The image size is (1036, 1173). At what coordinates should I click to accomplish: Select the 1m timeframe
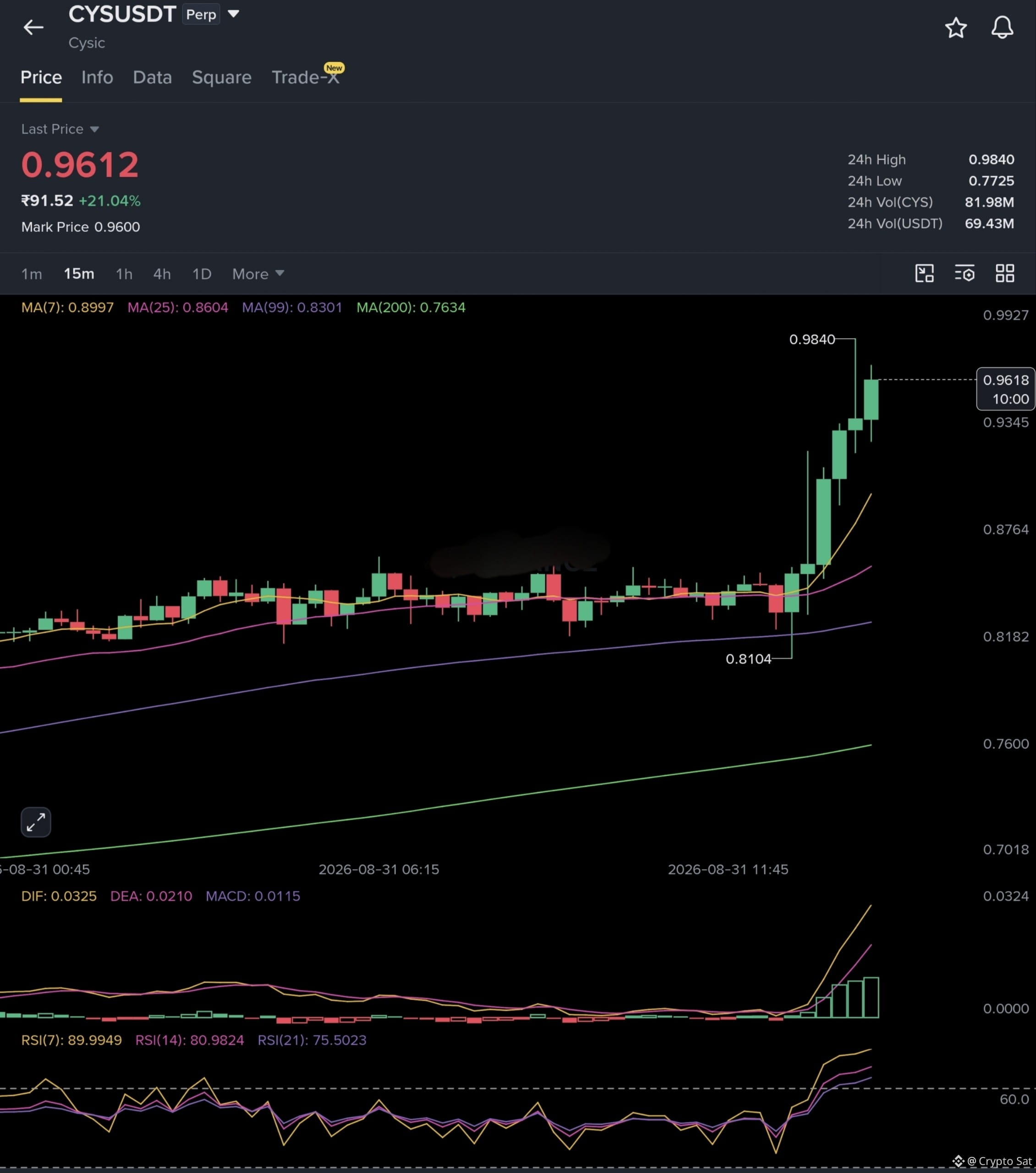click(32, 274)
